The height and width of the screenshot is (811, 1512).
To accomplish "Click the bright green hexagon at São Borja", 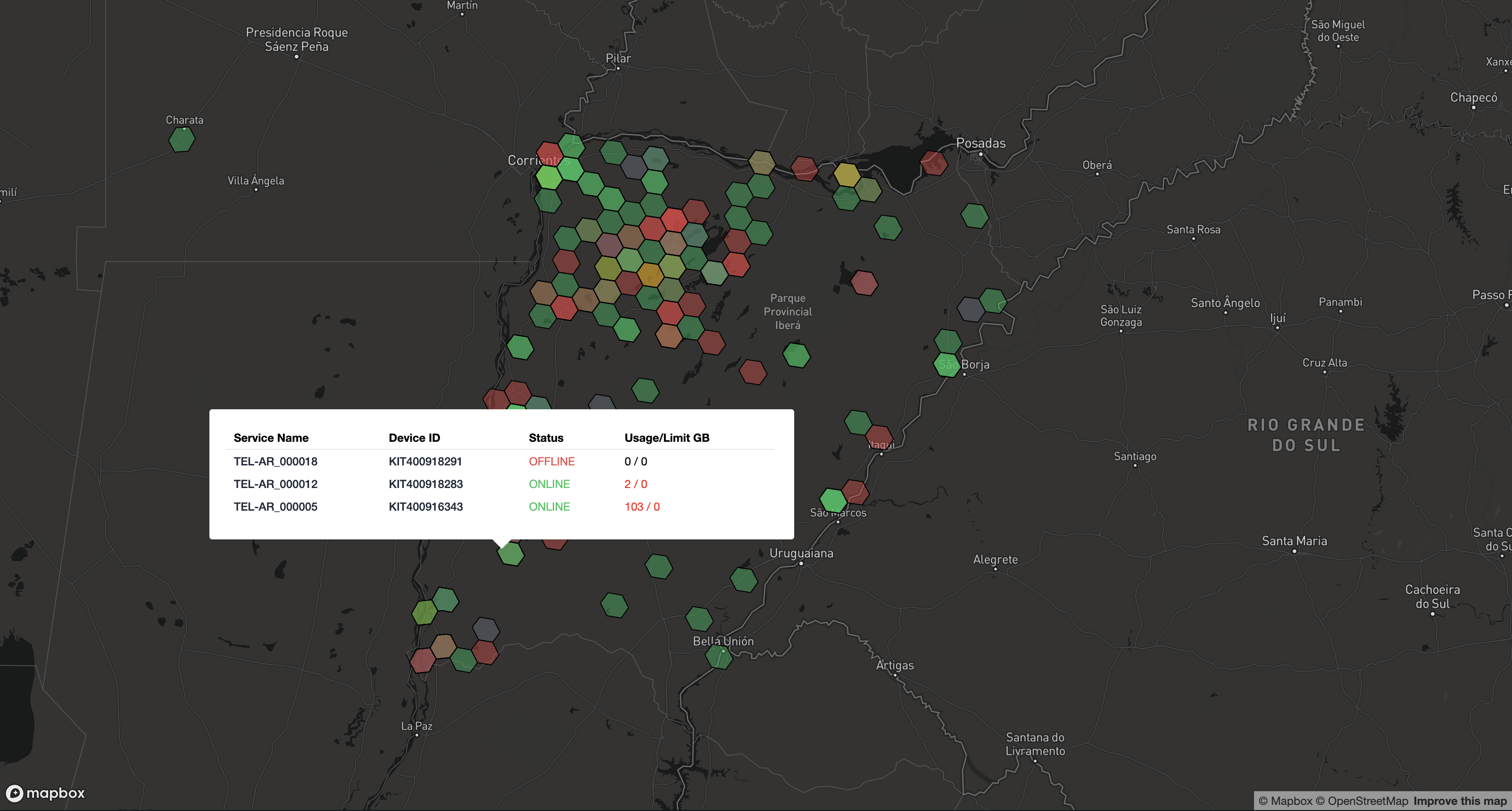I will click(947, 365).
